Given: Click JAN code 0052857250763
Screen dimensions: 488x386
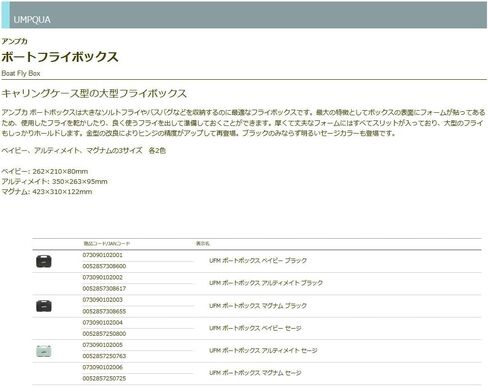Looking at the screenshot, I should [104, 356].
